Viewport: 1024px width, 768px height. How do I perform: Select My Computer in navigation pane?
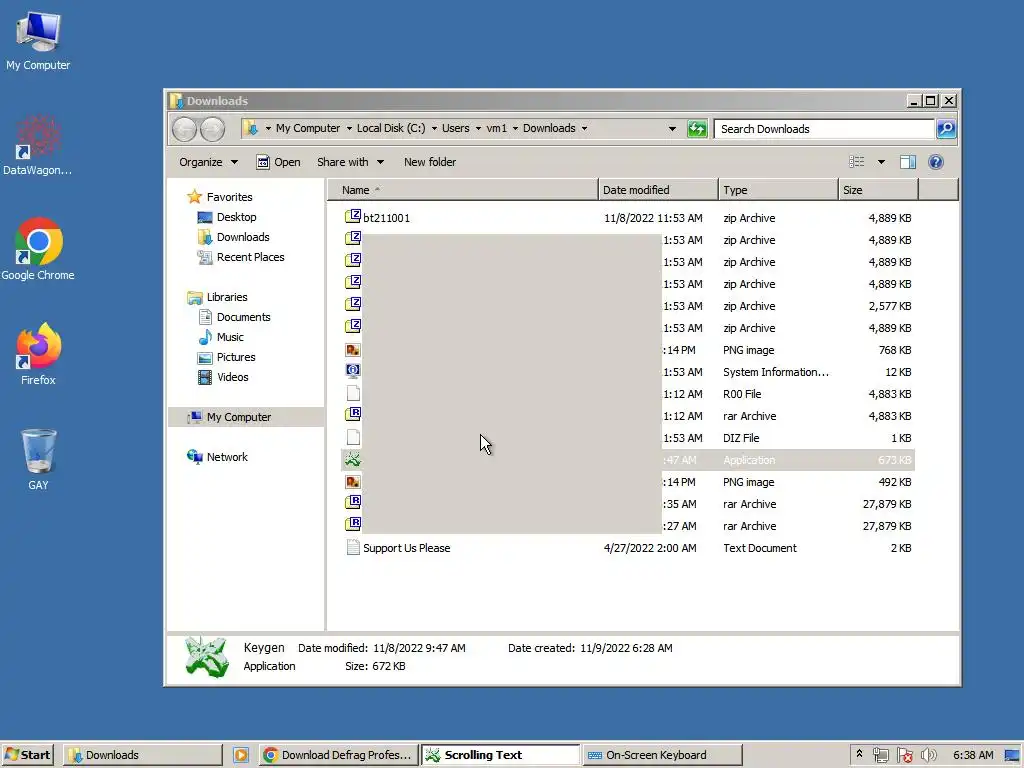tap(246, 417)
